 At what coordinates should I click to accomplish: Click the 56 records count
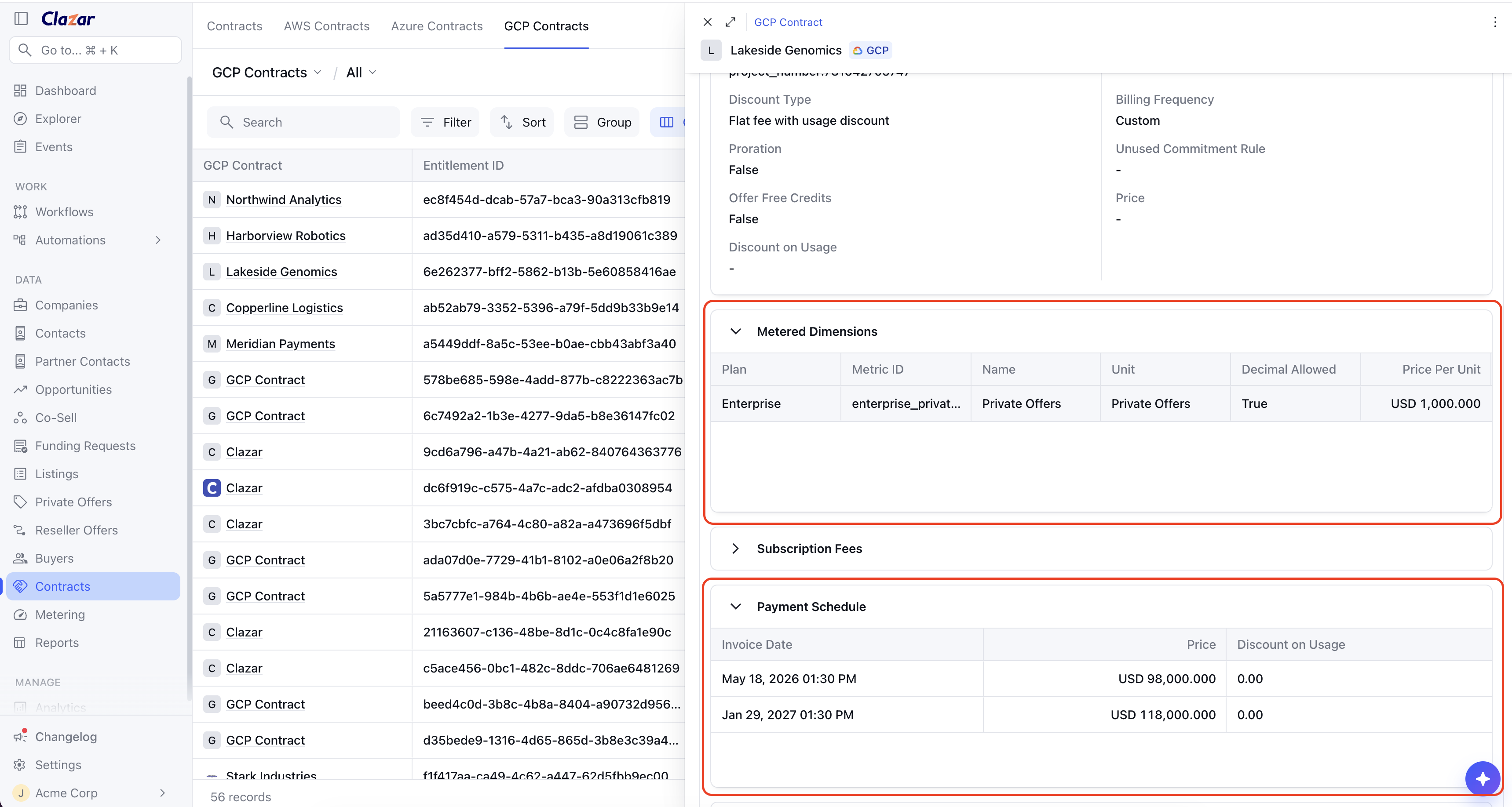click(x=241, y=797)
